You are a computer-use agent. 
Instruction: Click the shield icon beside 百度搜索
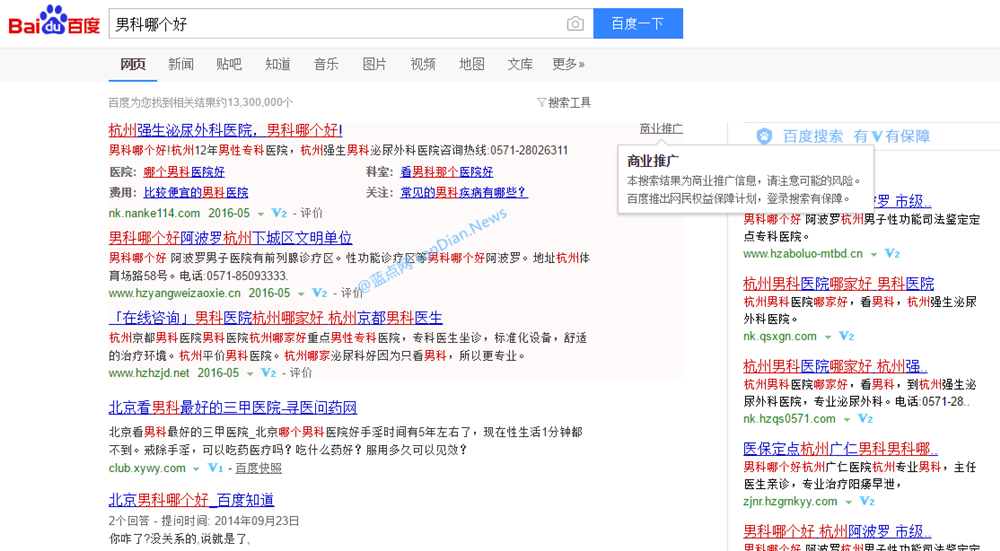tap(764, 136)
